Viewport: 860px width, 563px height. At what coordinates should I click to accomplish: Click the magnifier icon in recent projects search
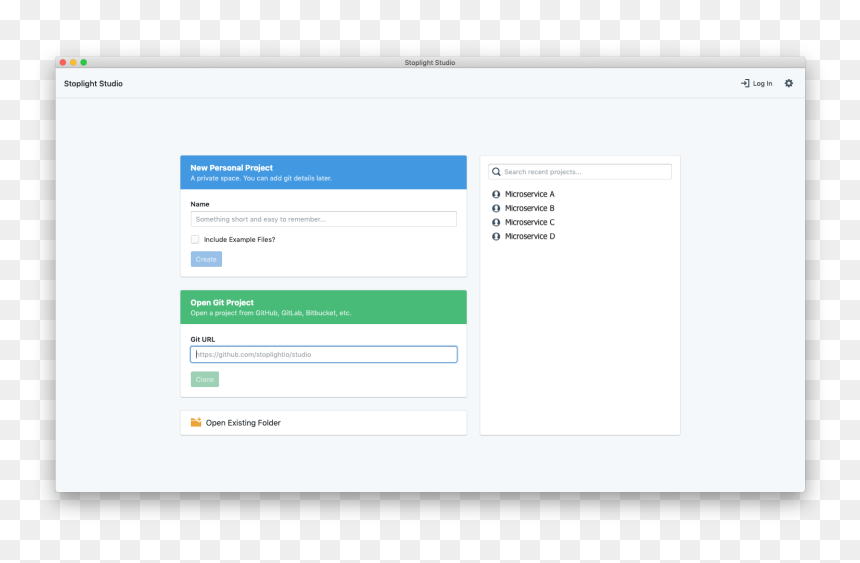pyautogui.click(x=496, y=172)
